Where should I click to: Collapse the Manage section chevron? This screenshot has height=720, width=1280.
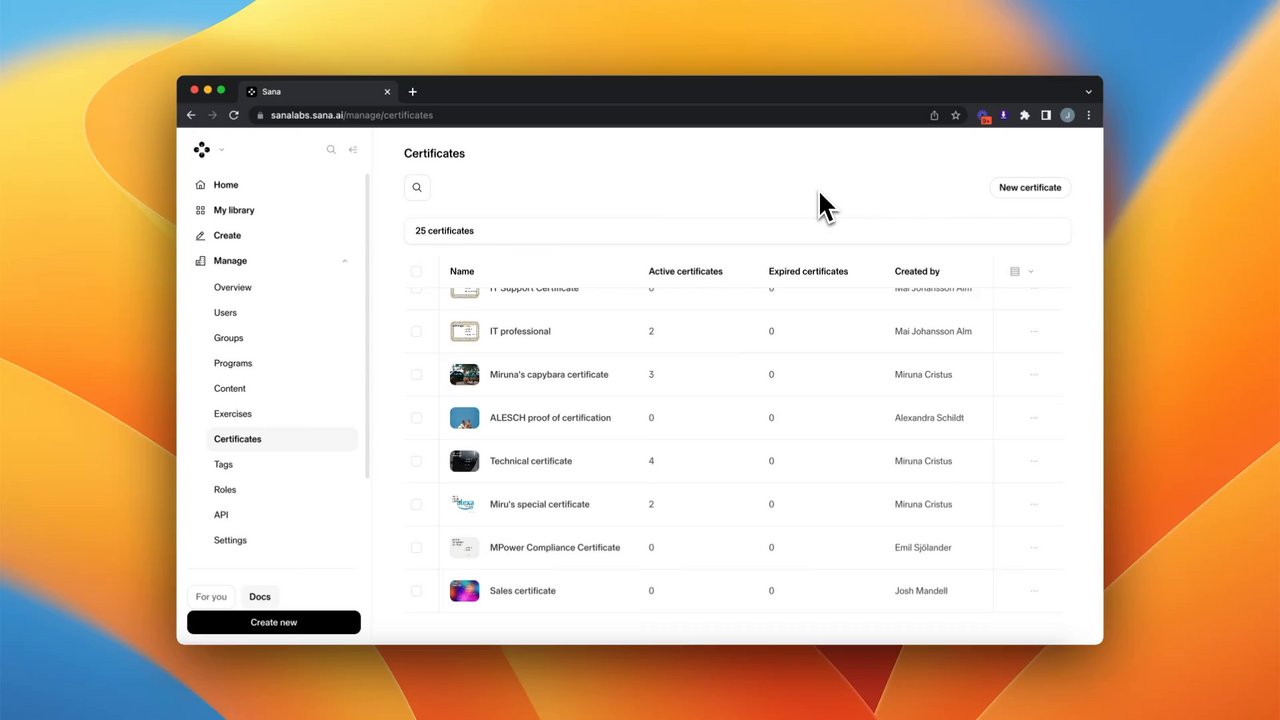point(345,261)
